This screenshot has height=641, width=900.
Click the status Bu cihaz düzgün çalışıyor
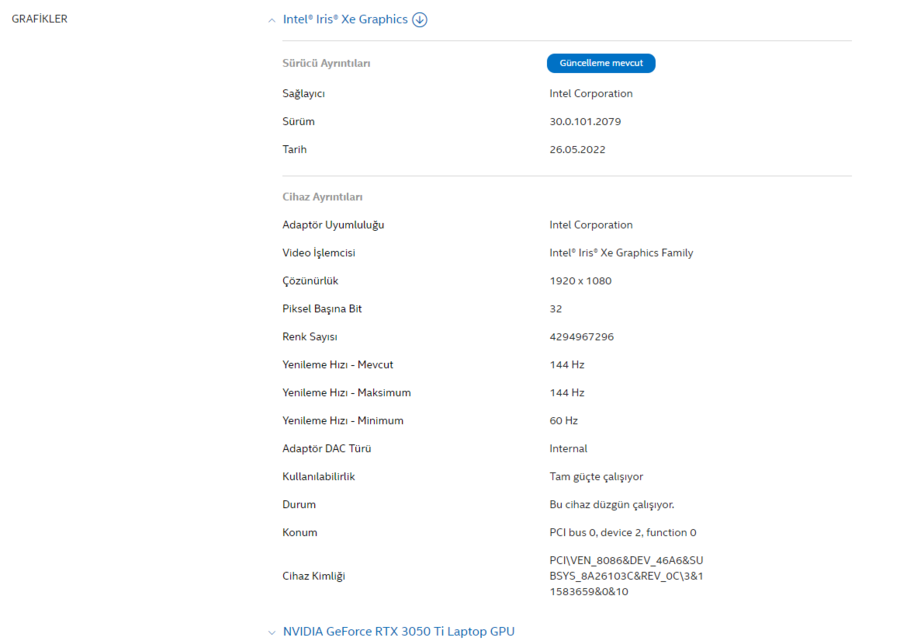pos(612,504)
